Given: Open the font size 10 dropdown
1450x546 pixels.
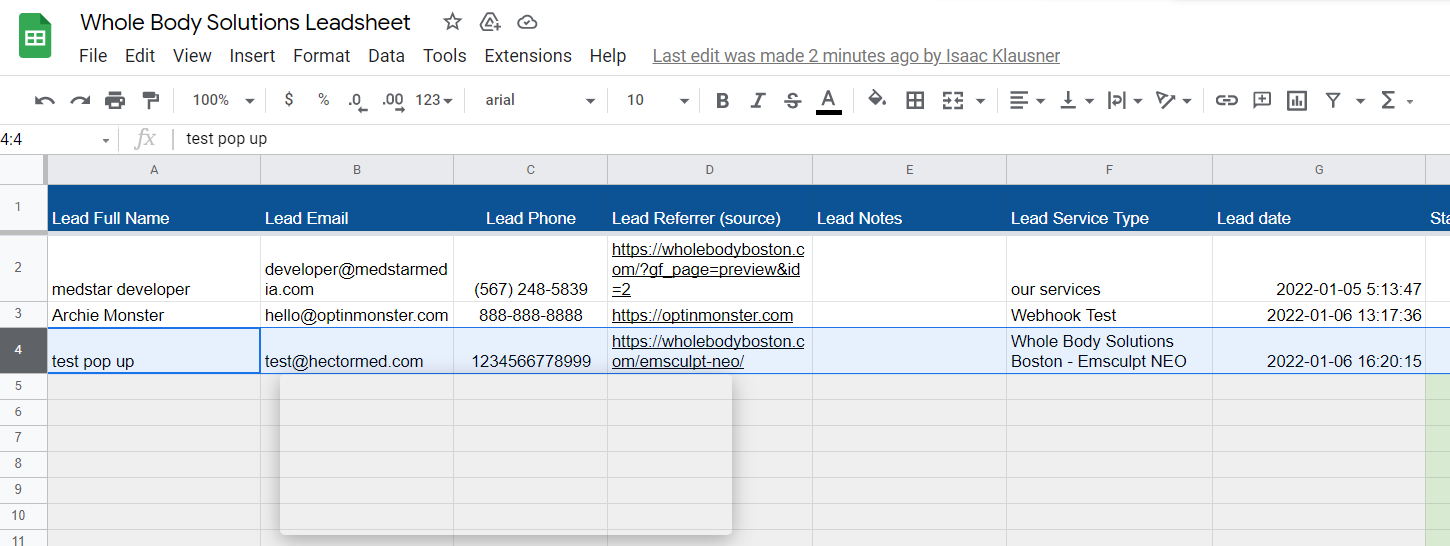Looking at the screenshot, I should [657, 100].
